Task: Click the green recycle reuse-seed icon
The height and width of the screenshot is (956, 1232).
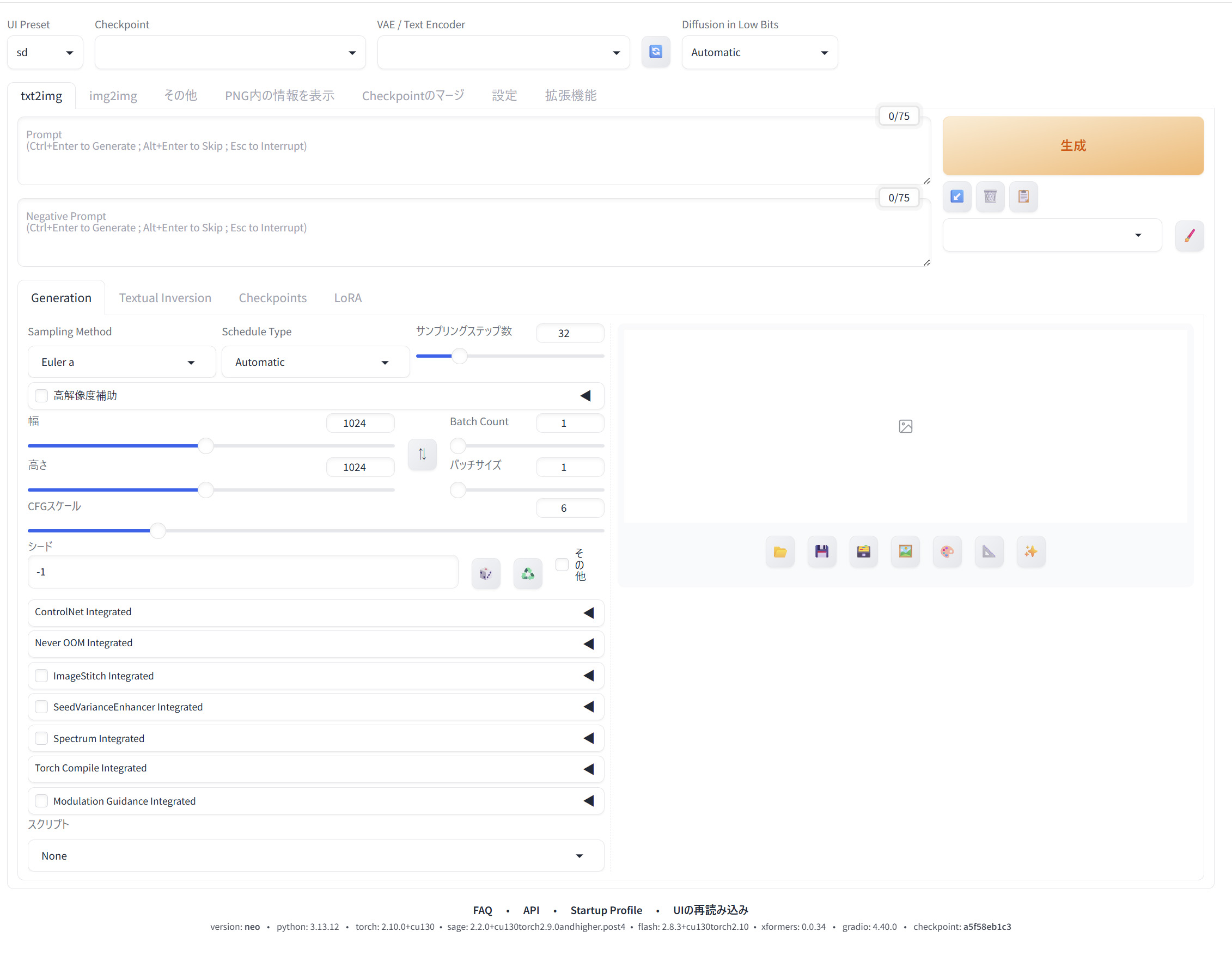Action: click(527, 574)
